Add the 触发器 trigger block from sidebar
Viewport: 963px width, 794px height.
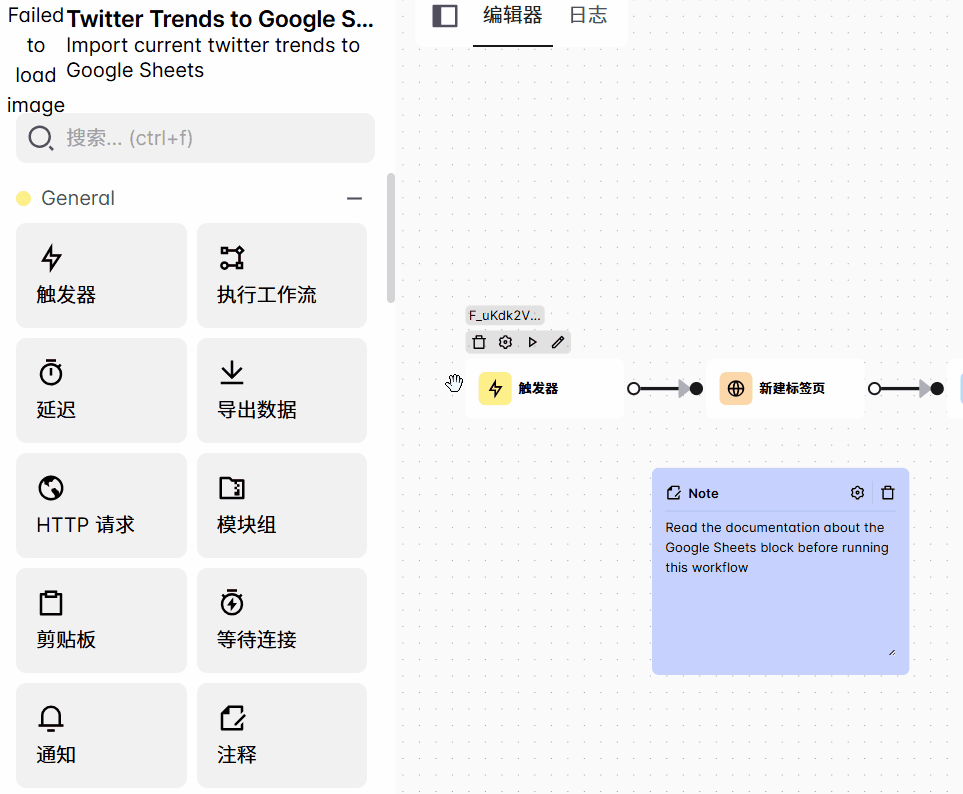(x=101, y=275)
